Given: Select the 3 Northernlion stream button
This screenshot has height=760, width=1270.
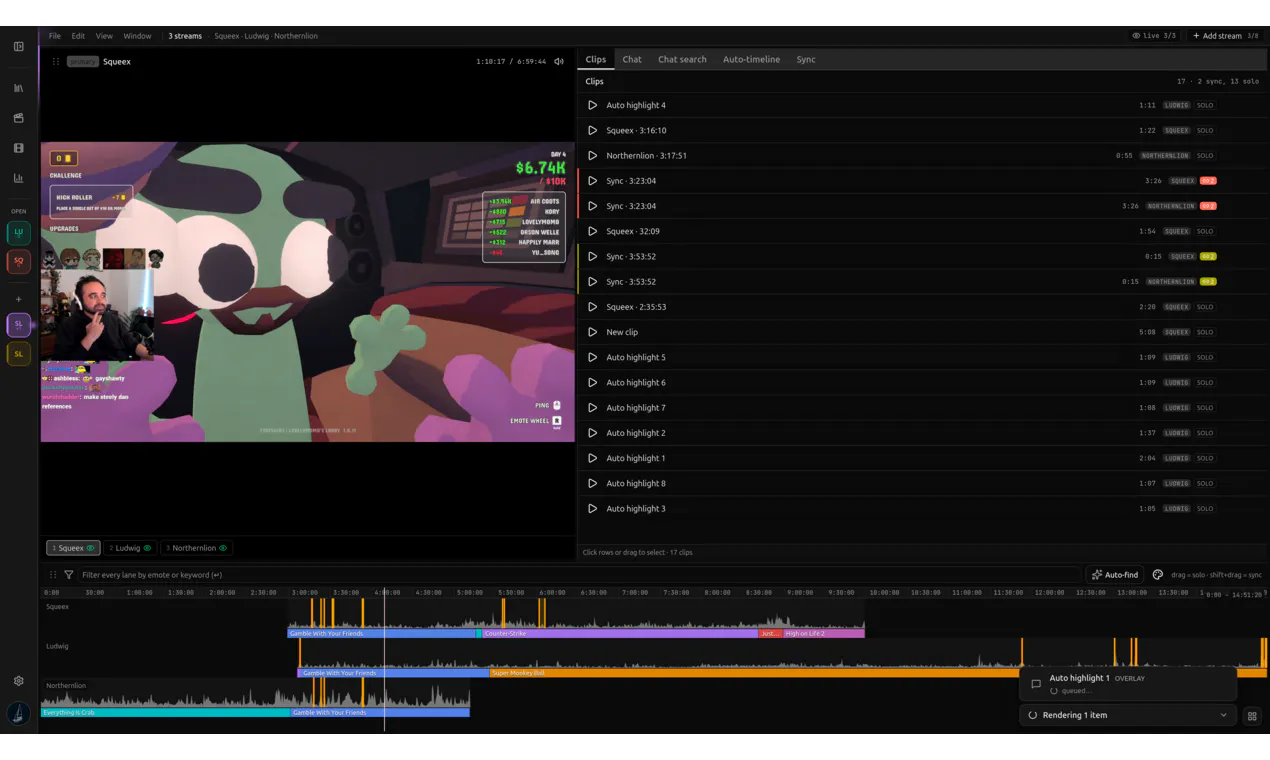Looking at the screenshot, I should click(197, 548).
